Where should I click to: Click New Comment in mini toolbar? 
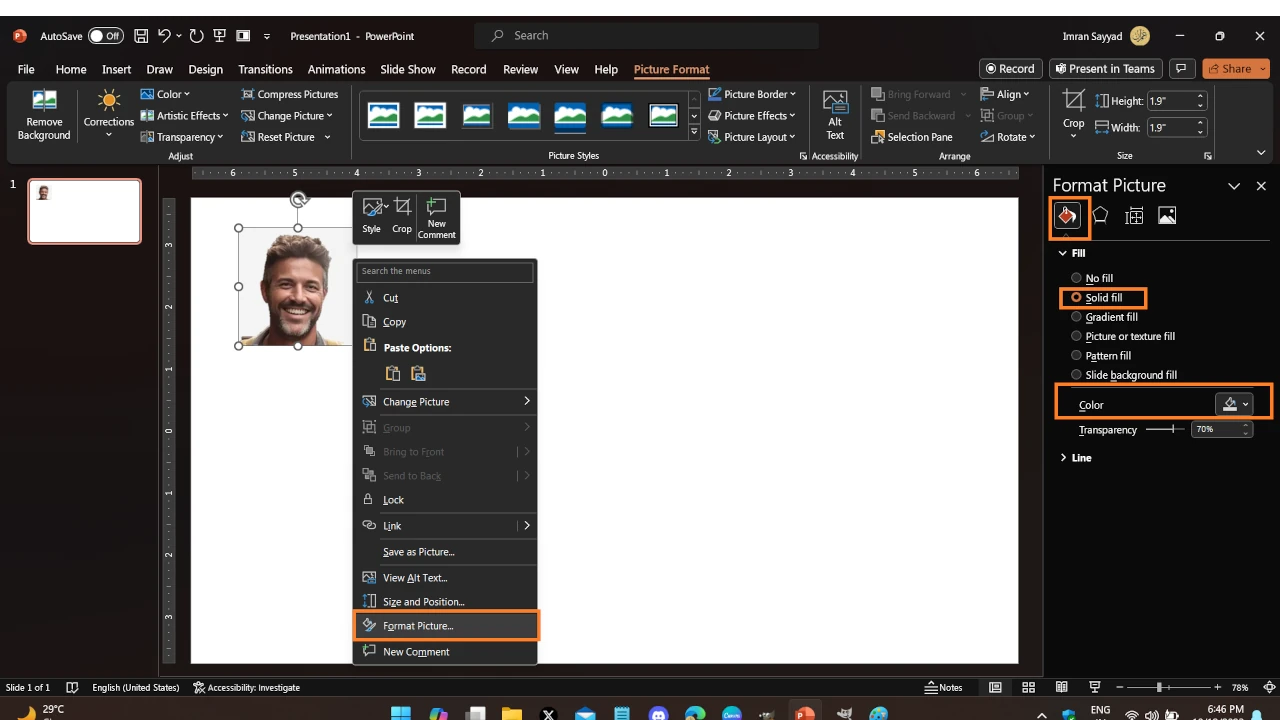(437, 217)
